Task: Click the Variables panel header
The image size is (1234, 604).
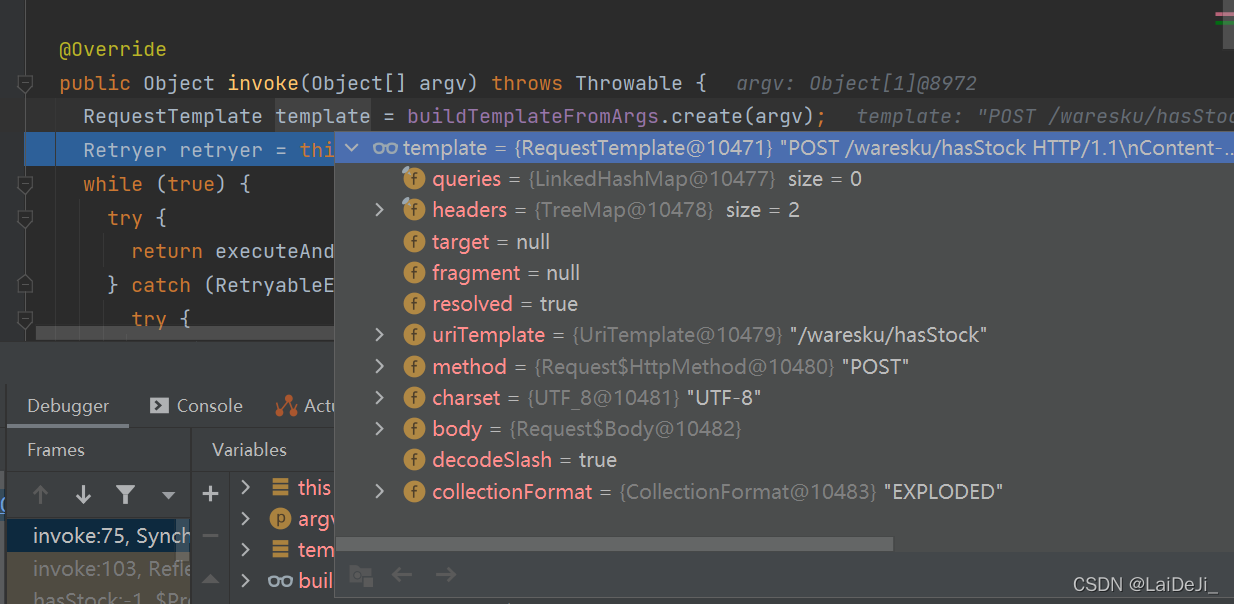Action: (x=250, y=450)
